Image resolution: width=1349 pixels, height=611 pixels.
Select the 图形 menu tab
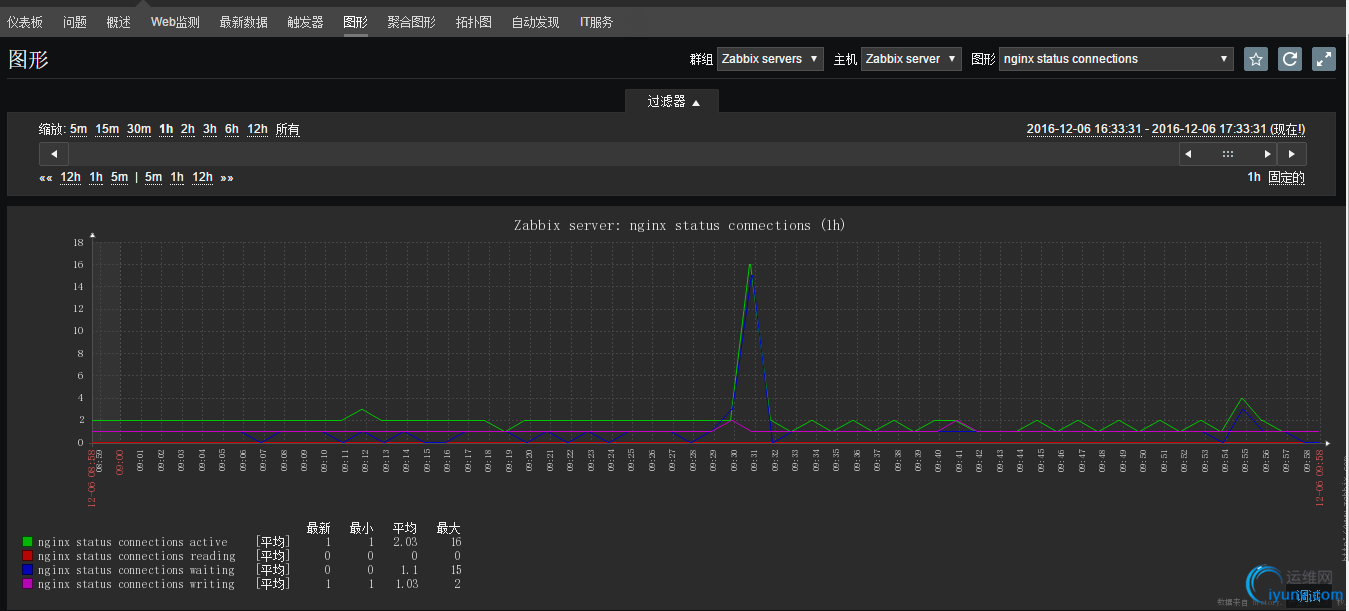tap(355, 22)
